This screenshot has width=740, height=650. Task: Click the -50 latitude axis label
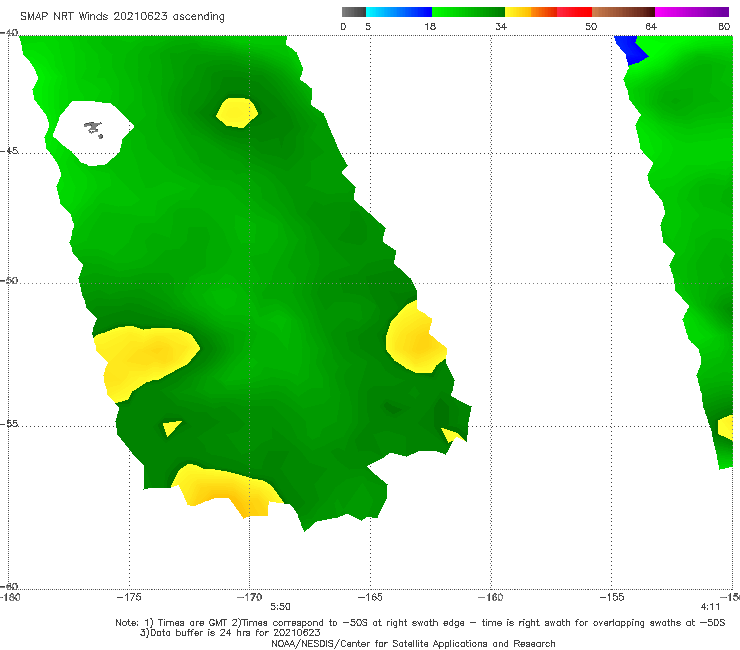click(x=9, y=280)
